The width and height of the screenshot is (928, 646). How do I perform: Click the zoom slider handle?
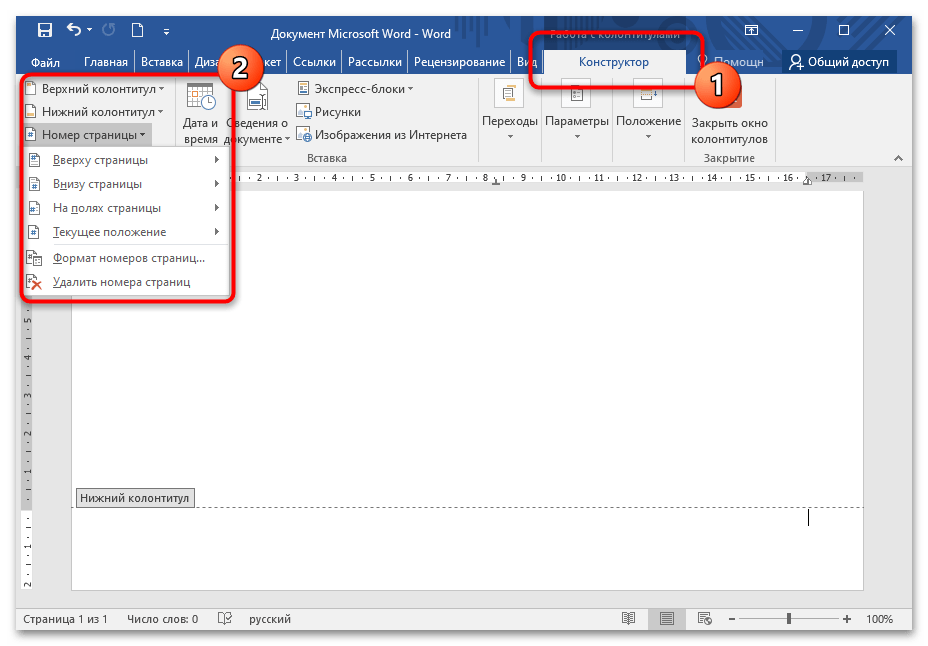pyautogui.click(x=789, y=619)
